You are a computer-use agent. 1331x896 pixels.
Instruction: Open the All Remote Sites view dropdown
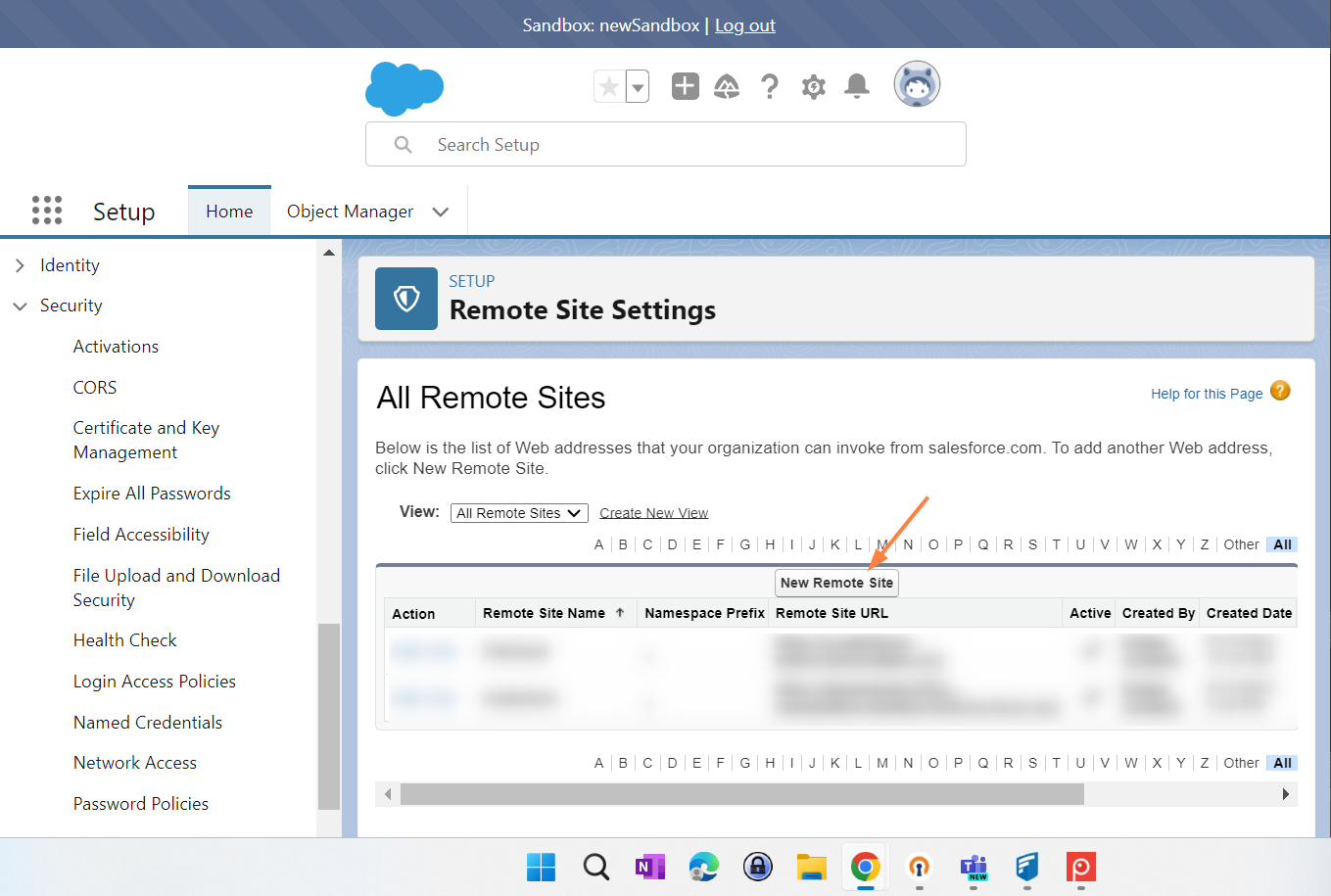(x=519, y=513)
